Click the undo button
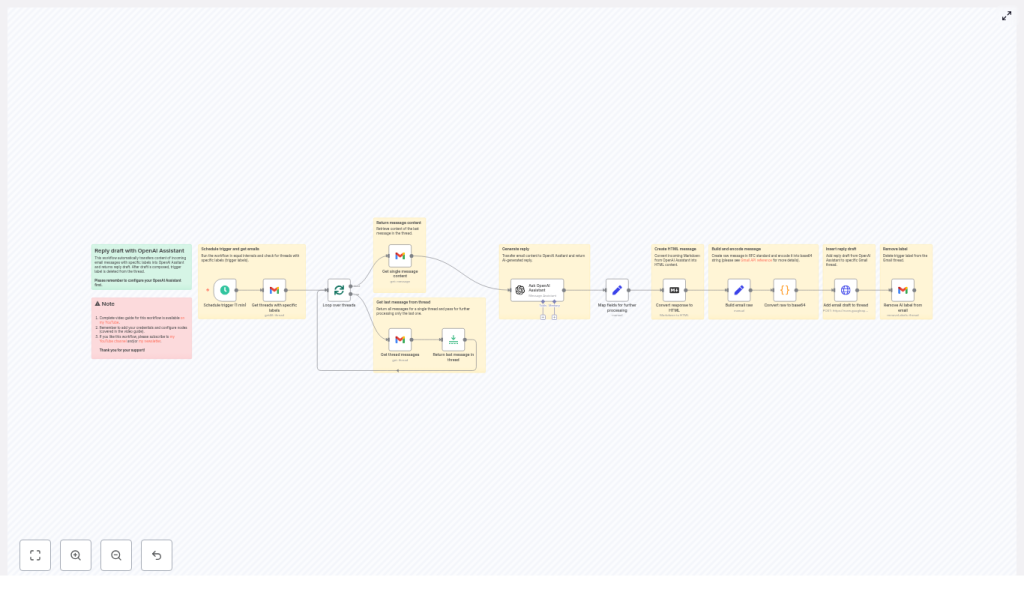Viewport: 1024px width, 610px height. 156,555
